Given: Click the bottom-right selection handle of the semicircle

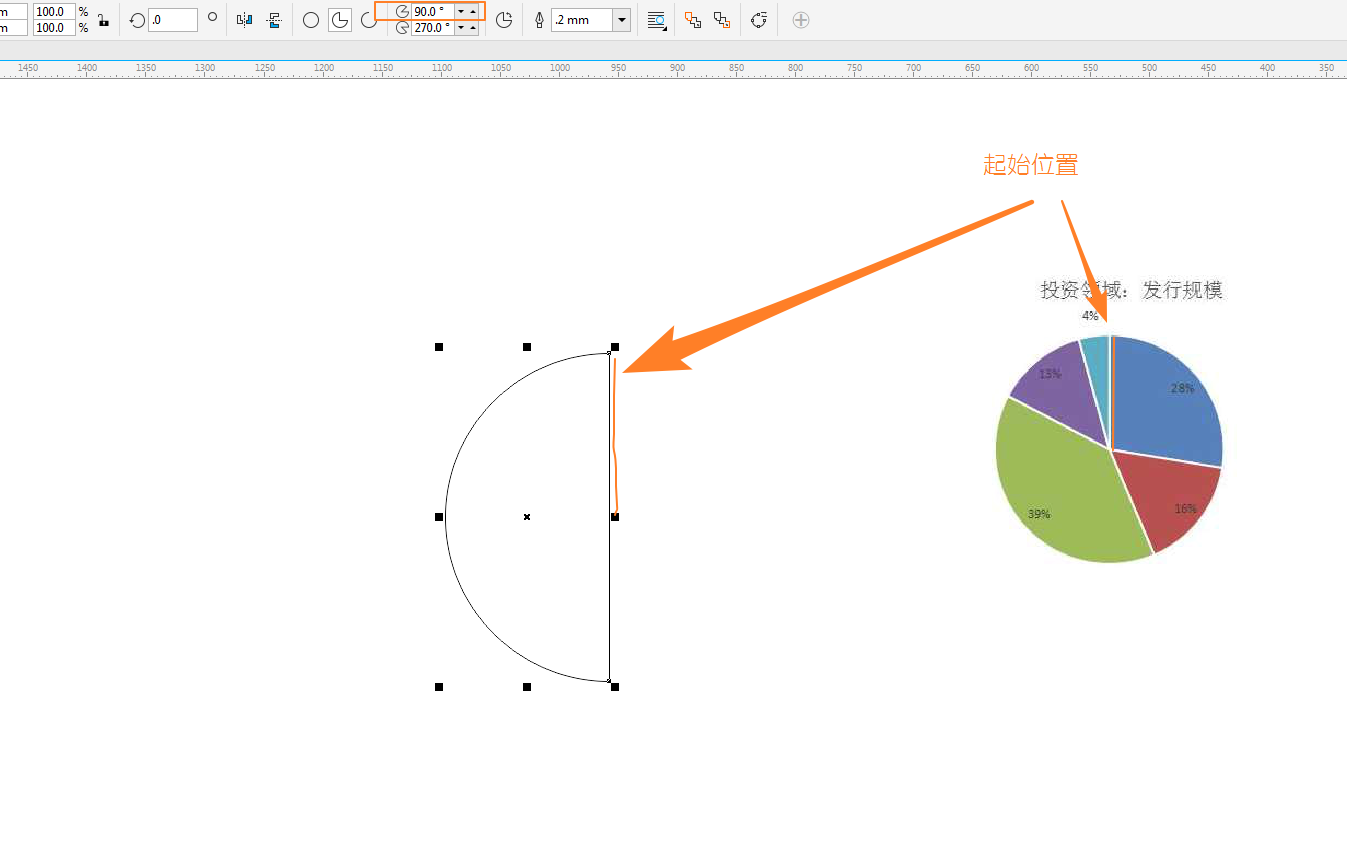Looking at the screenshot, I should 615,687.
